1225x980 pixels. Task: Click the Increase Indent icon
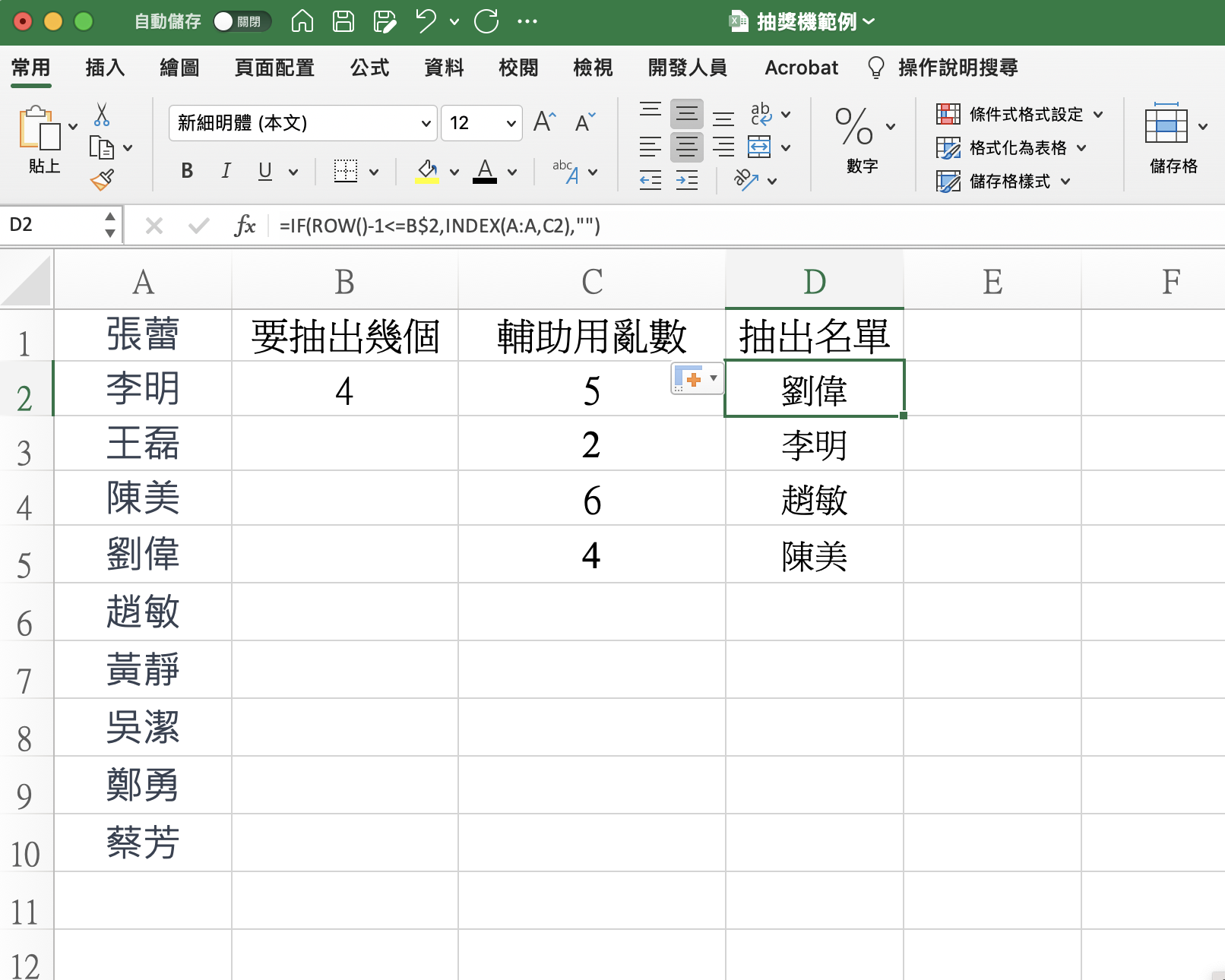(687, 181)
